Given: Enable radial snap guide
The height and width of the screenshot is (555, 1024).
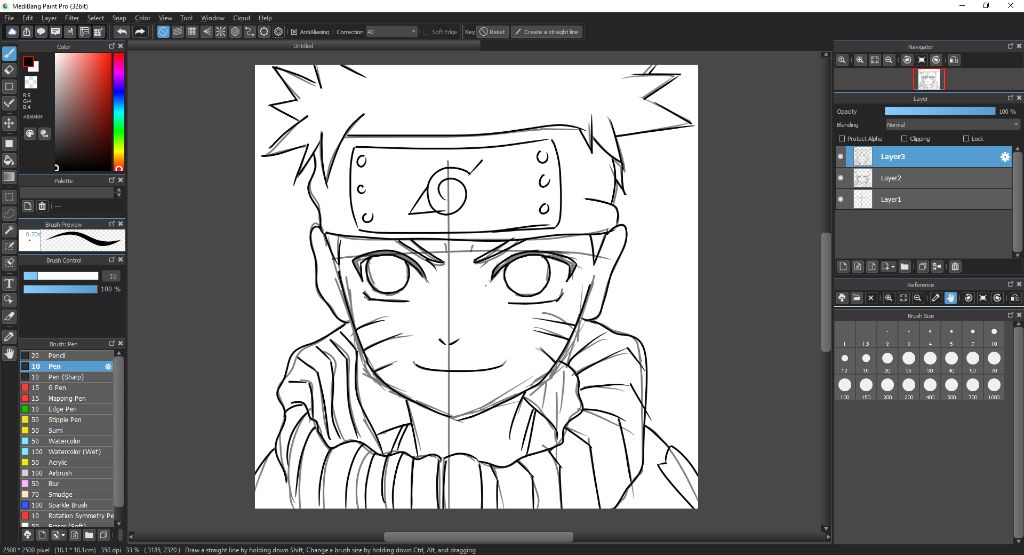Looking at the screenshot, I should coord(221,31).
